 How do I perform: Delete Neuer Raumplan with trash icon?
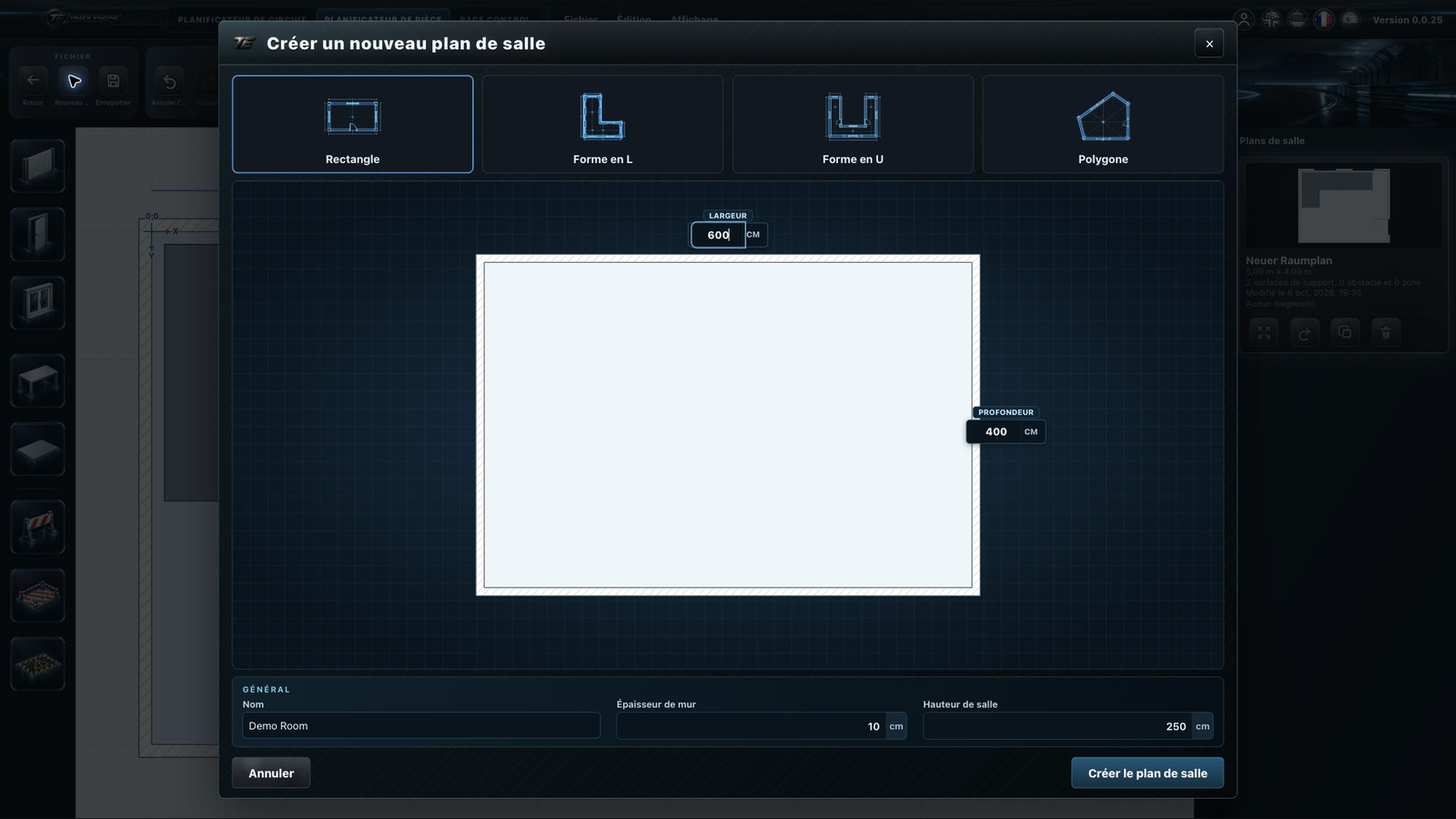(x=1386, y=332)
